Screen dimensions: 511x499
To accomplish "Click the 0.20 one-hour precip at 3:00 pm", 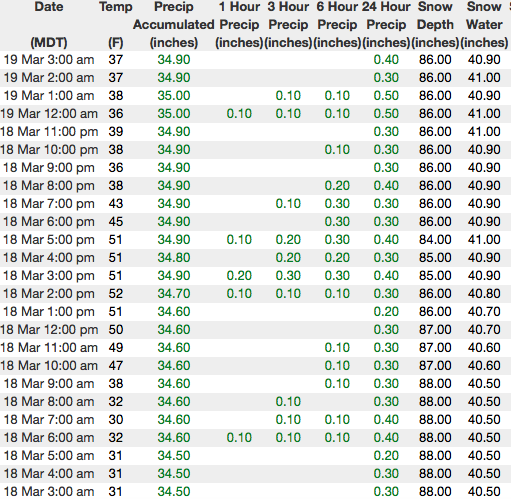I will (239, 276).
